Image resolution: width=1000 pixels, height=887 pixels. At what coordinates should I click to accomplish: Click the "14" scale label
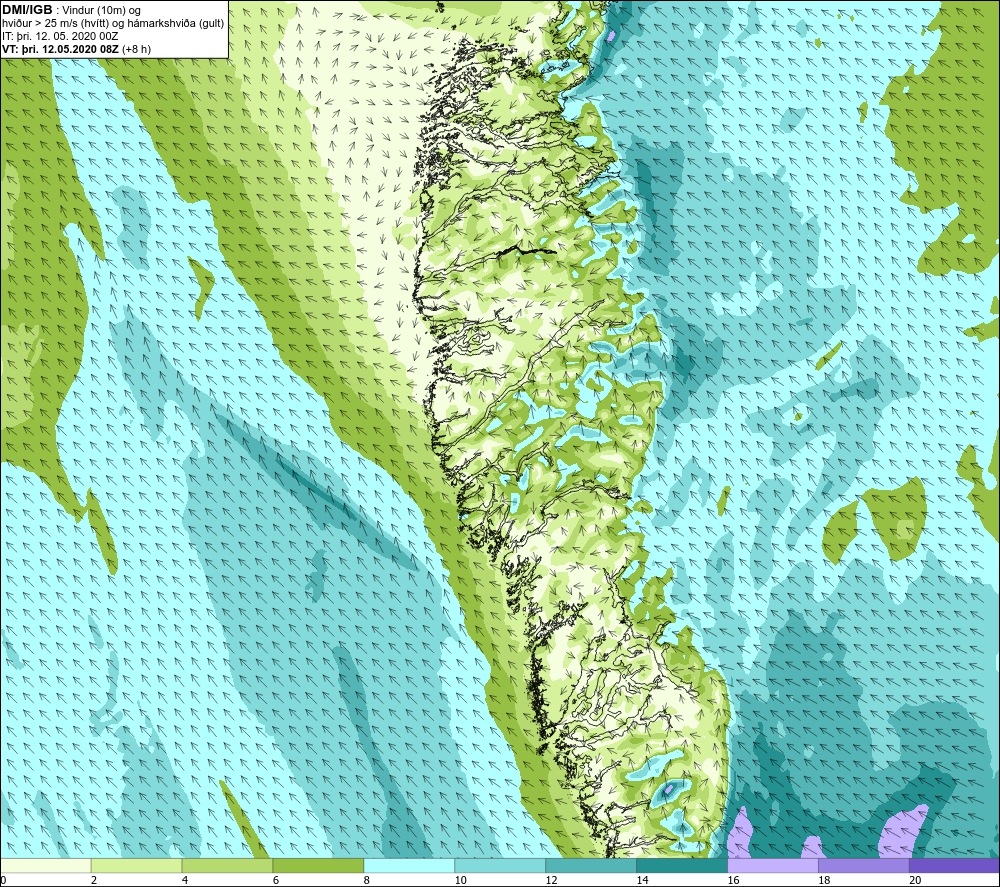point(642,880)
